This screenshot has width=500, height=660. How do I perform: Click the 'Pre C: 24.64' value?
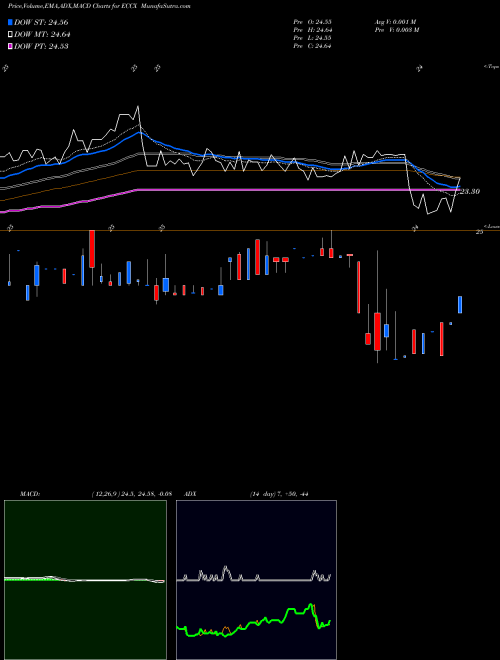click(x=312, y=46)
